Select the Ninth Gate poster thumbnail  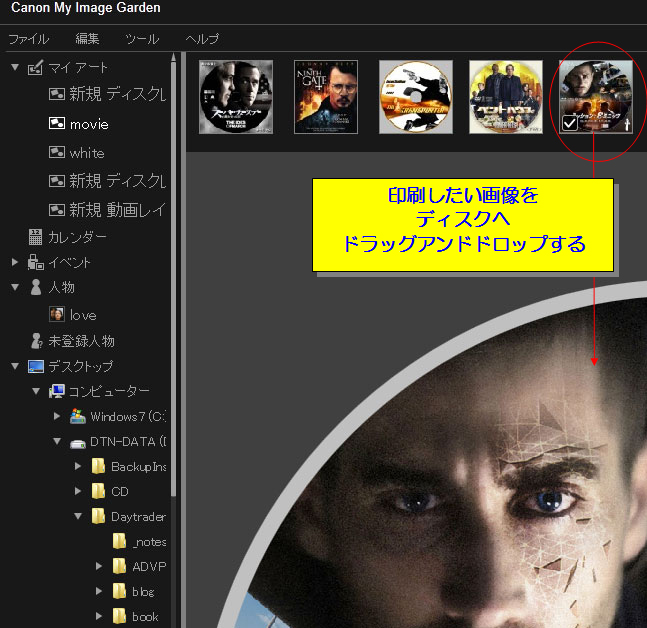(326, 97)
